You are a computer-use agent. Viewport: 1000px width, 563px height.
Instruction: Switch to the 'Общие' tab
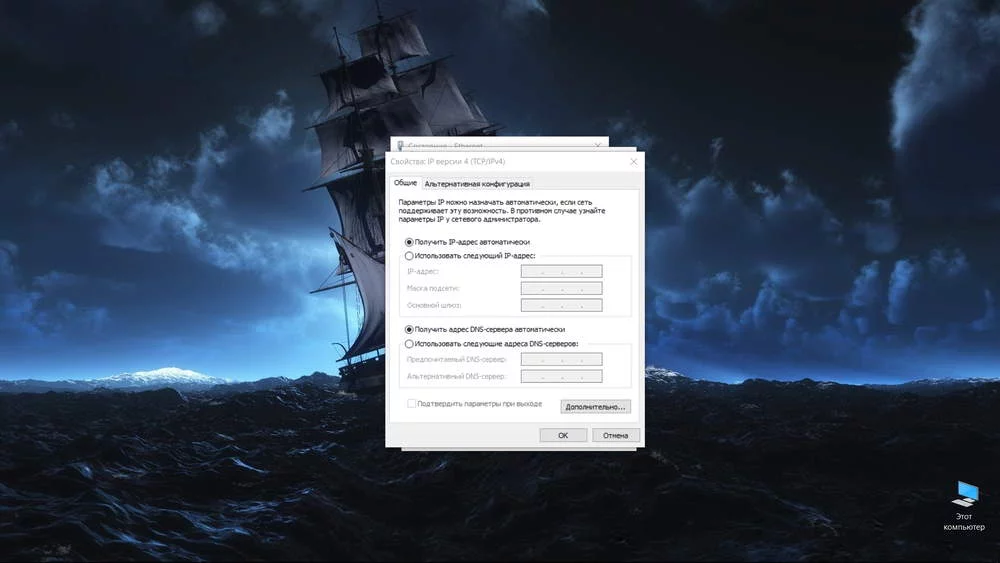405,183
